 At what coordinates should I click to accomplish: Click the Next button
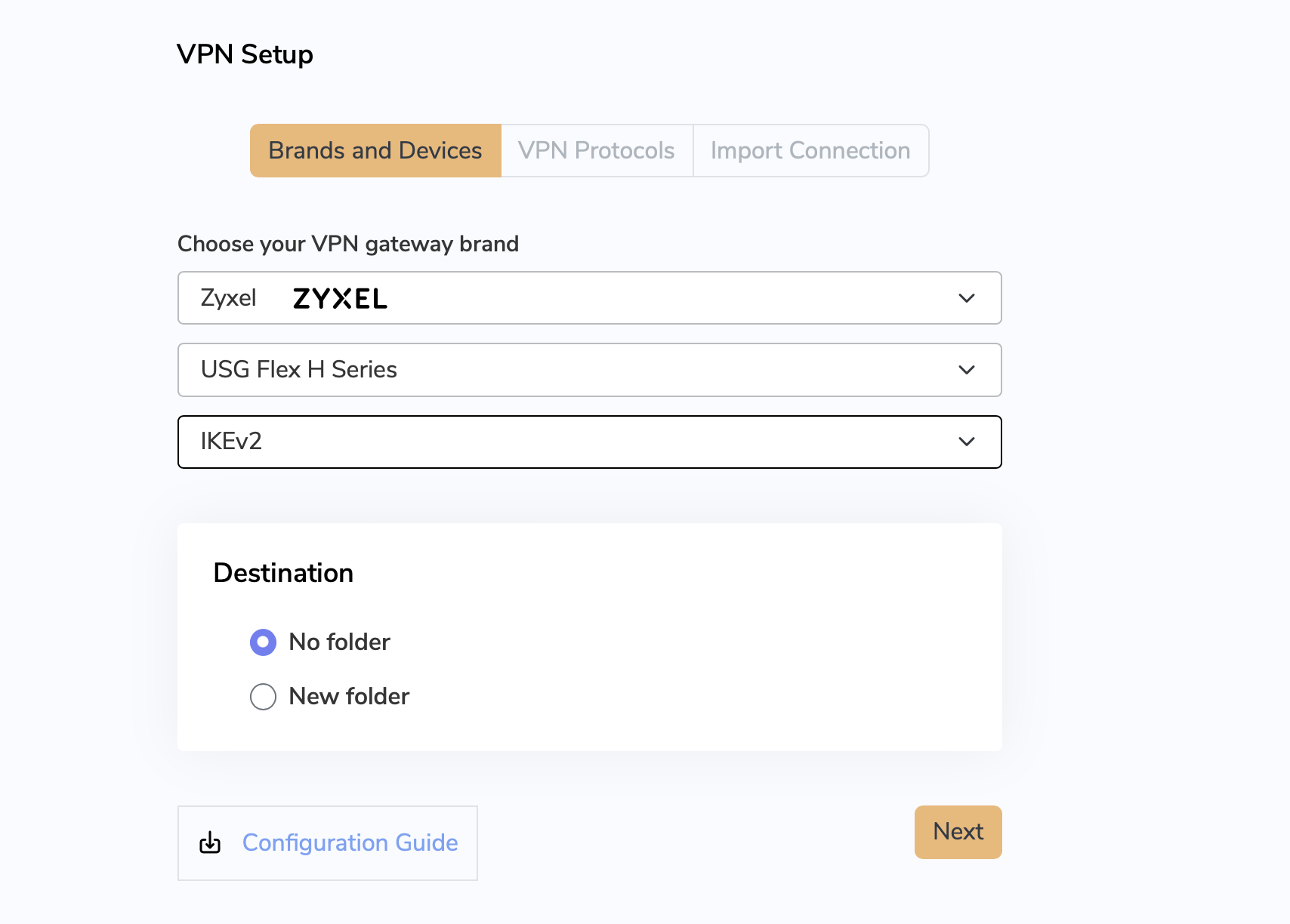tap(958, 832)
